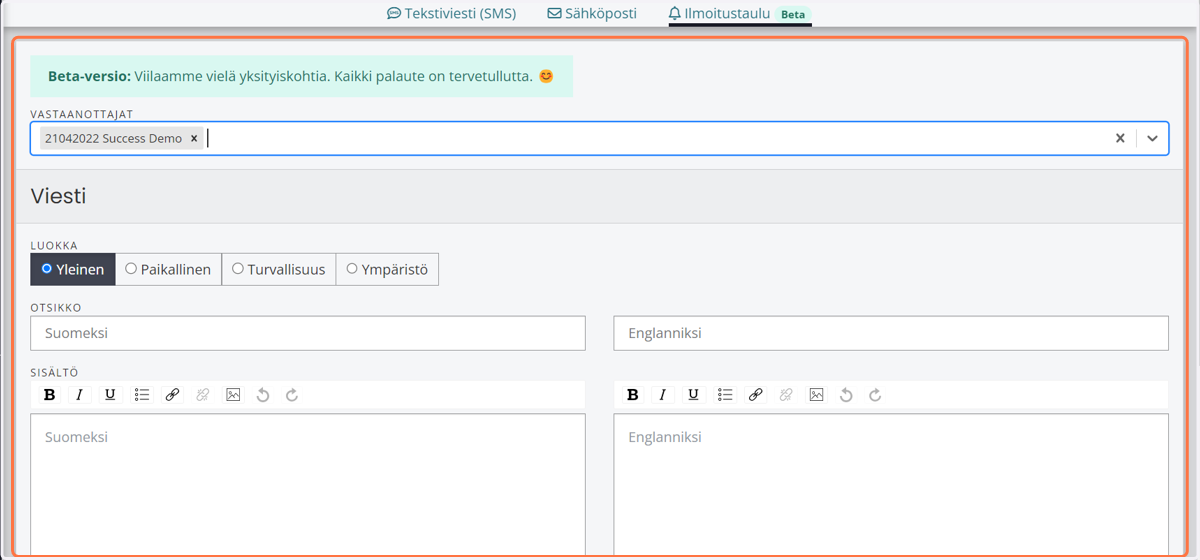This screenshot has width=1200, height=560.
Task: Select the Yleinen category
Action: tap(73, 269)
